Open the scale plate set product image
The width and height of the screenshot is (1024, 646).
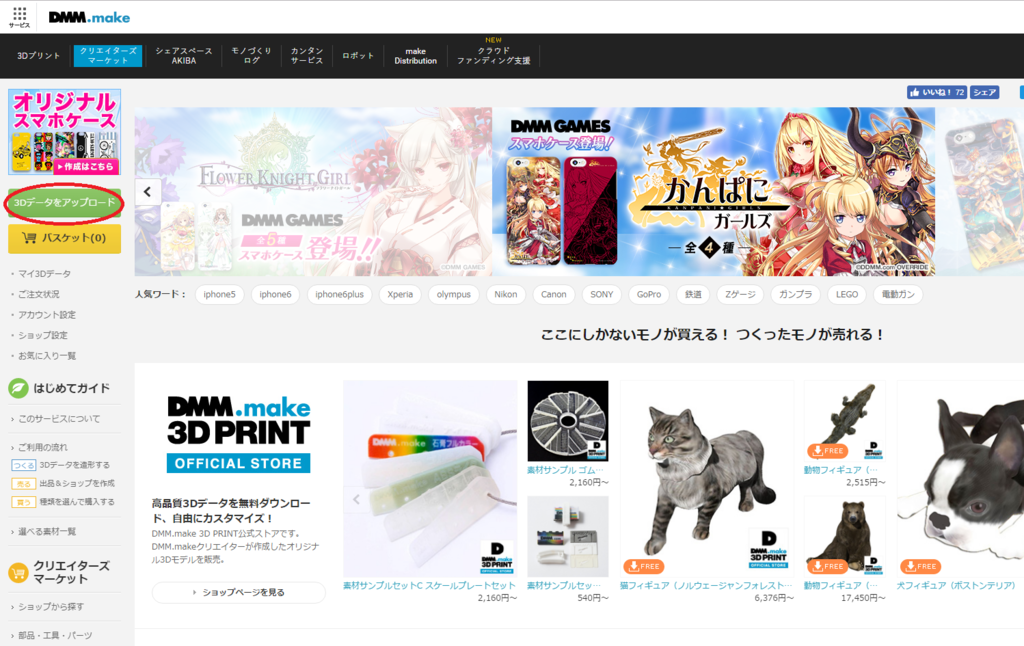(x=430, y=479)
